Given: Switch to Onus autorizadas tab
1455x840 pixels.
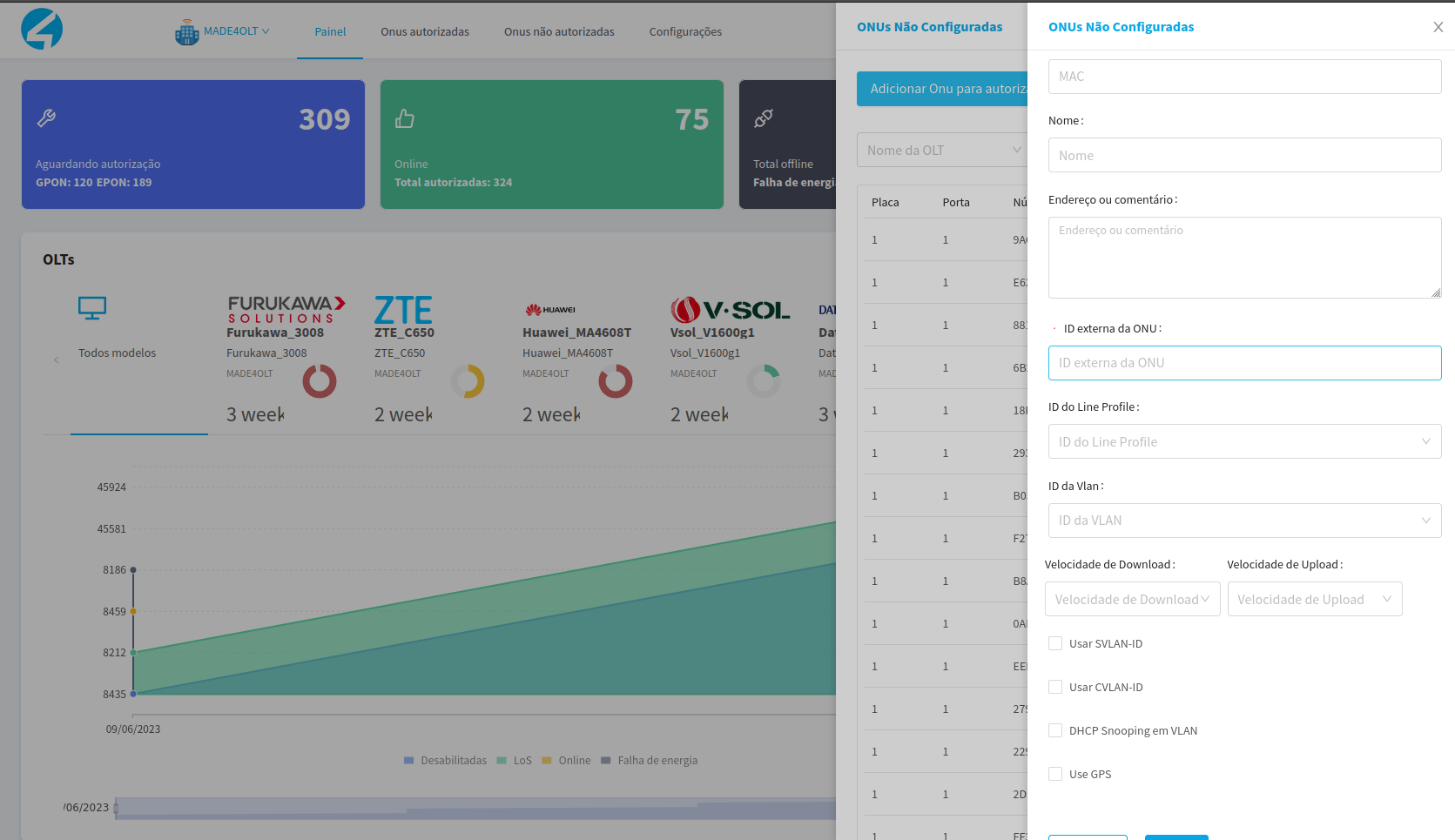Looking at the screenshot, I should pos(424,31).
